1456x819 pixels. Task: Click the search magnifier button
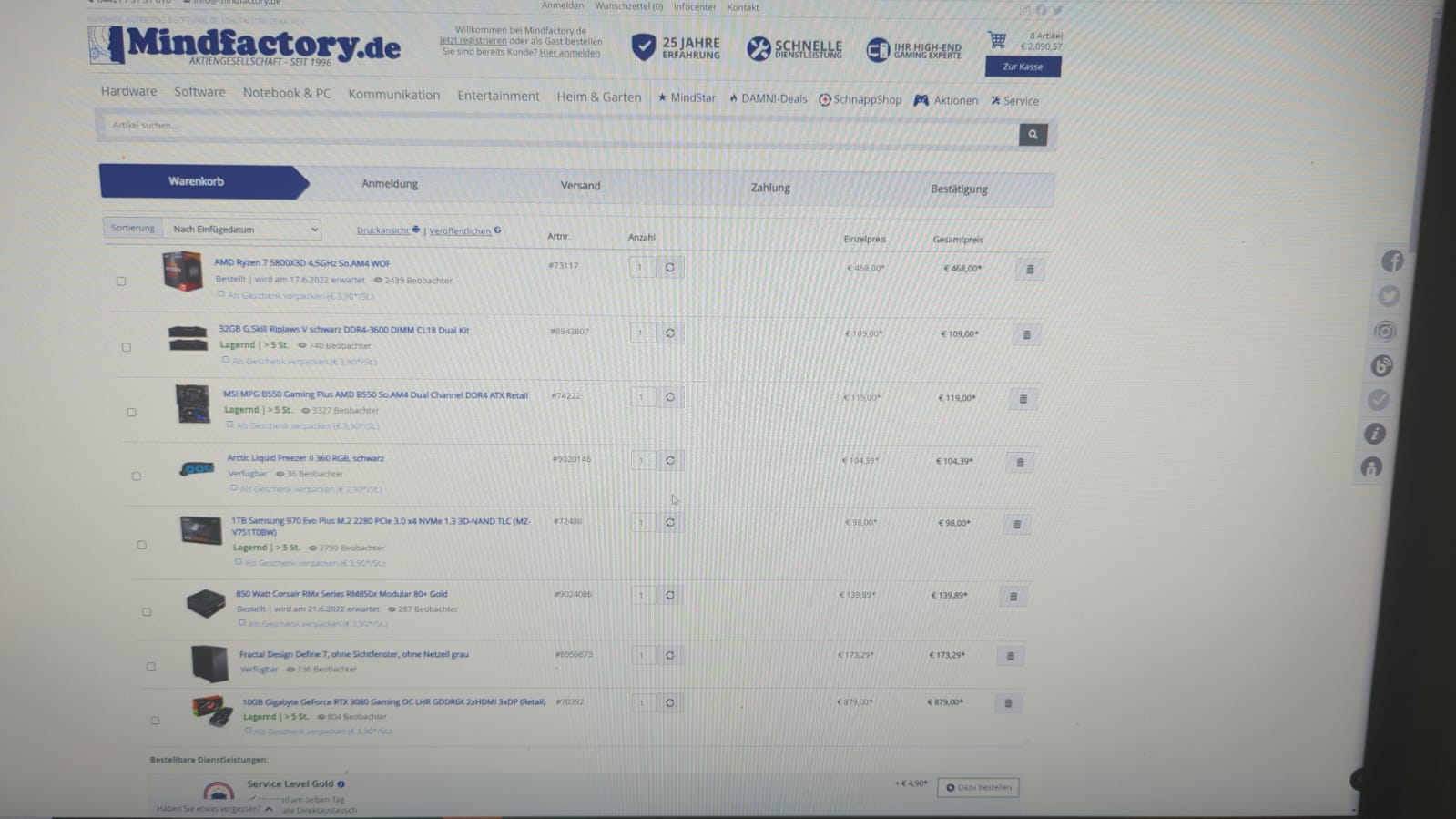[1033, 135]
